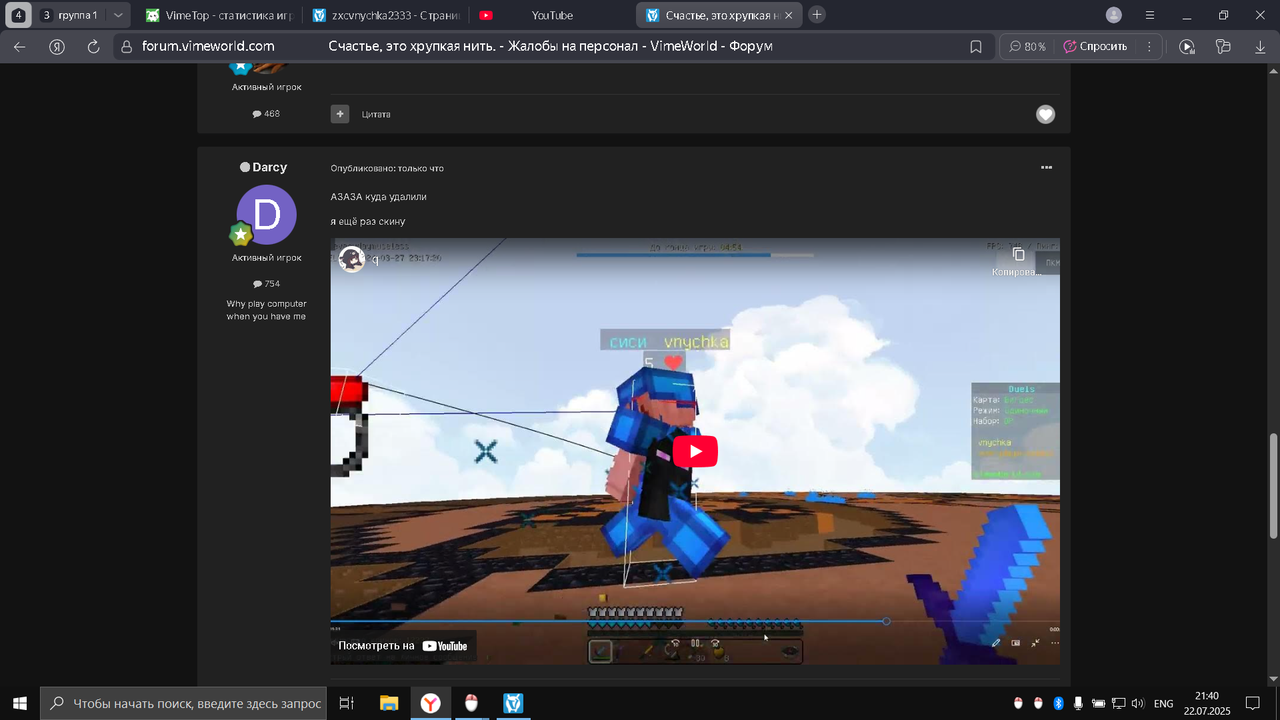This screenshot has width=1280, height=720.
Task: Move the video progress bar handle
Action: click(886, 621)
